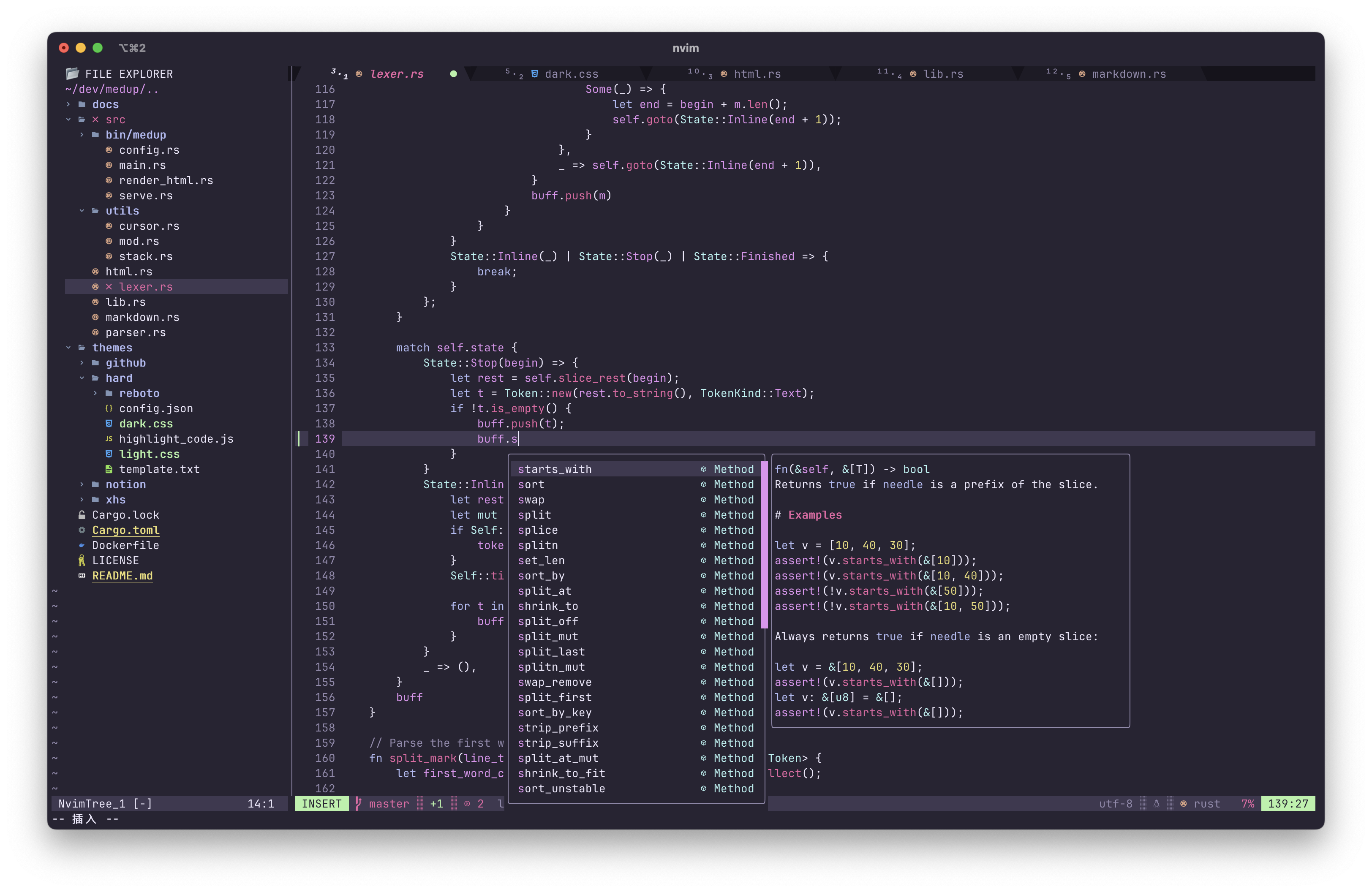Expand the docs folder chevron
1372x892 pixels.
tap(68, 104)
